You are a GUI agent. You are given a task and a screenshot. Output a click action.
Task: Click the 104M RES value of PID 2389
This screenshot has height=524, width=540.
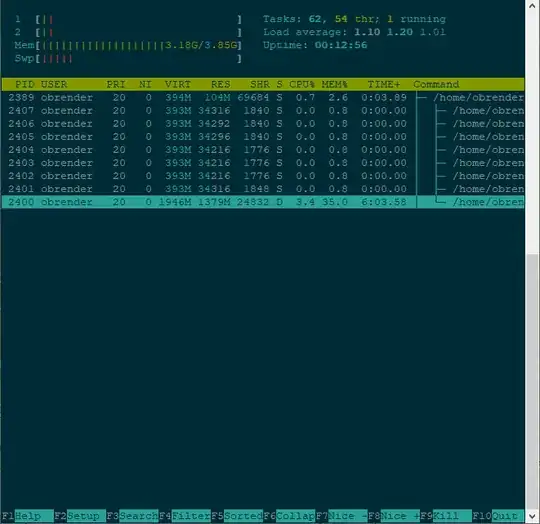(x=217, y=98)
